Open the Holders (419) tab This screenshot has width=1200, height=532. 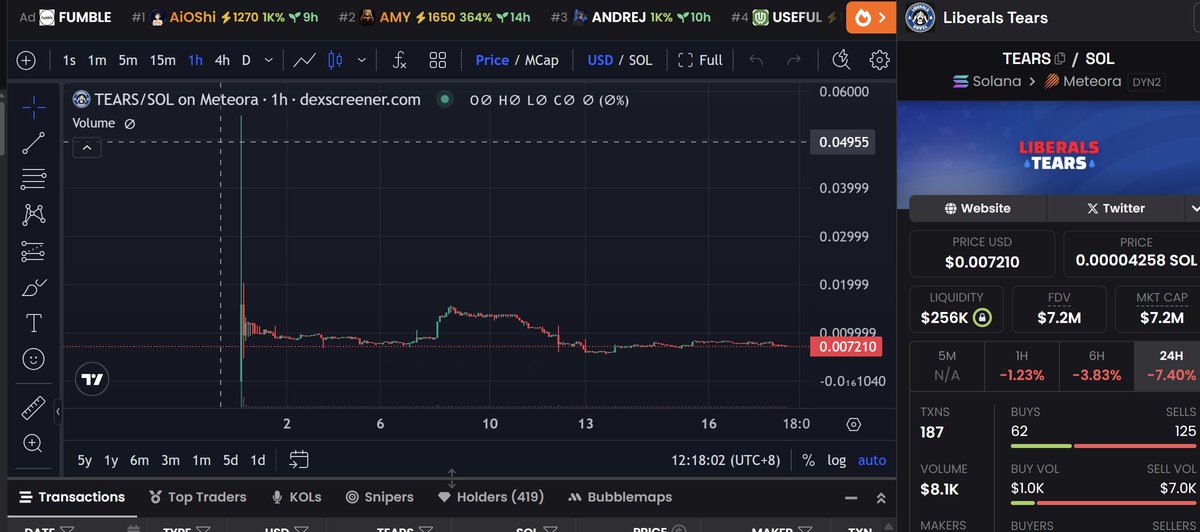[490, 497]
